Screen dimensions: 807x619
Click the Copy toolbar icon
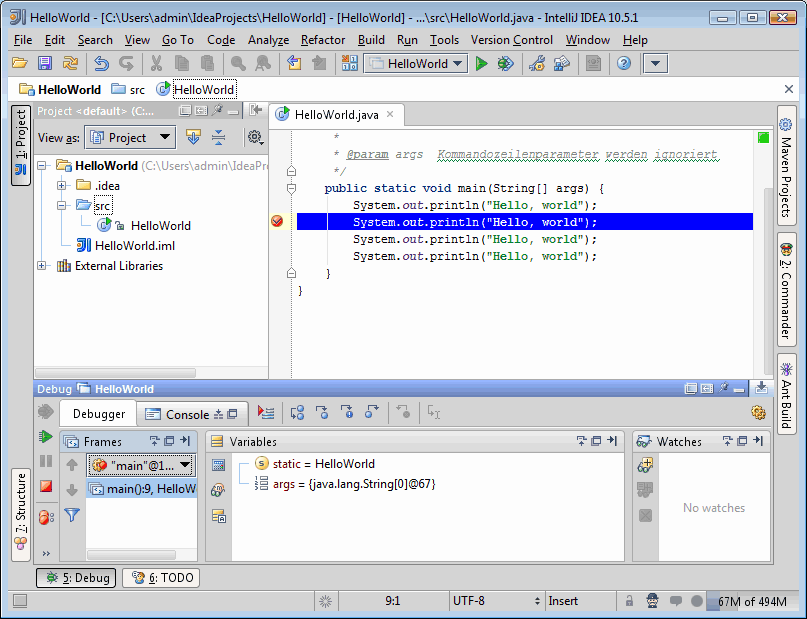click(182, 63)
